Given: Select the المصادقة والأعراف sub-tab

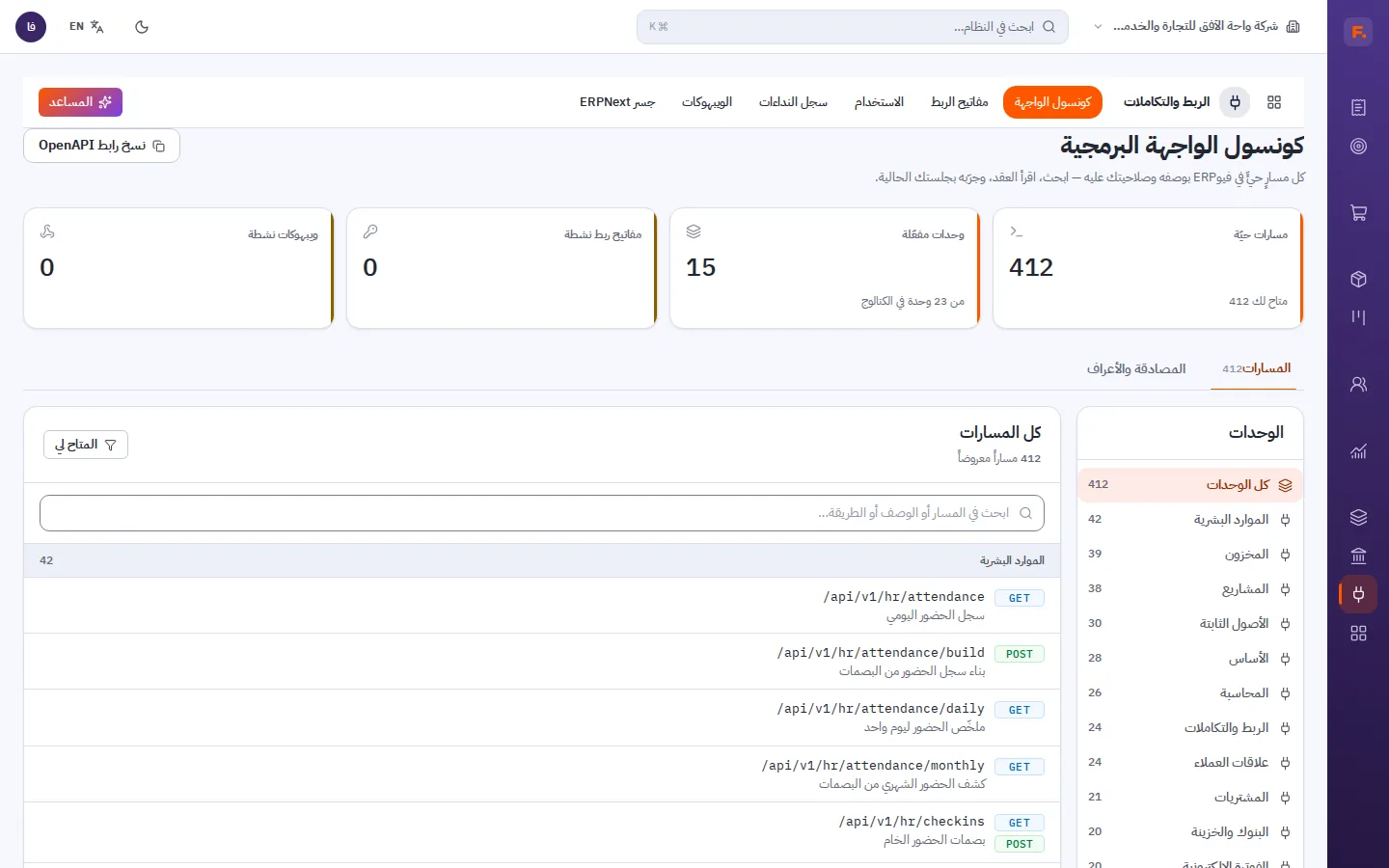Looking at the screenshot, I should pyautogui.click(x=1136, y=368).
